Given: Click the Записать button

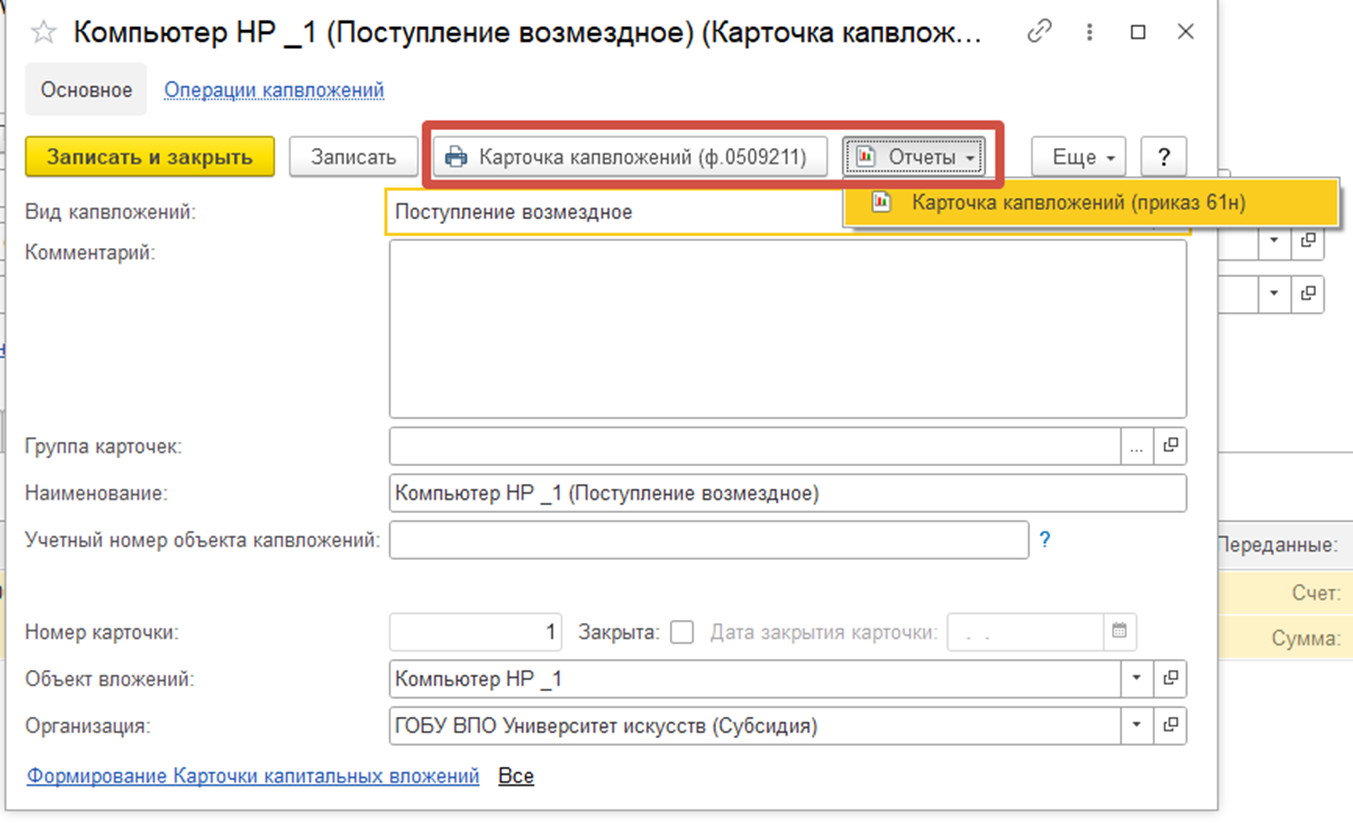Looking at the screenshot, I should pyautogui.click(x=353, y=157).
